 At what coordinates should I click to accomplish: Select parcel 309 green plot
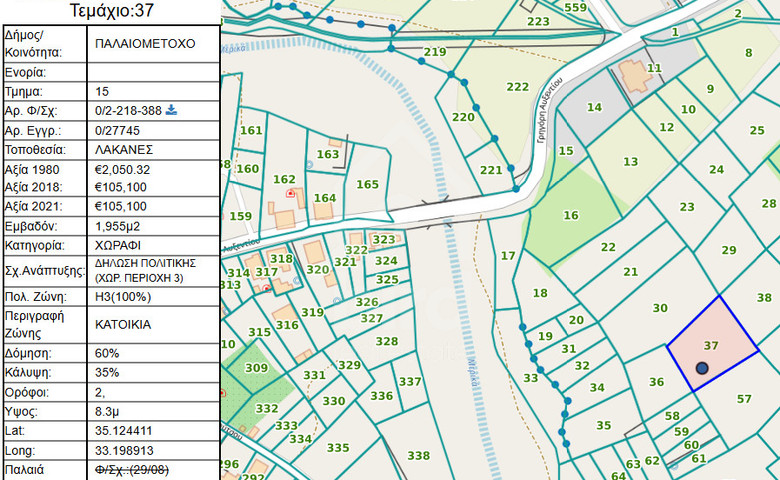[256, 368]
